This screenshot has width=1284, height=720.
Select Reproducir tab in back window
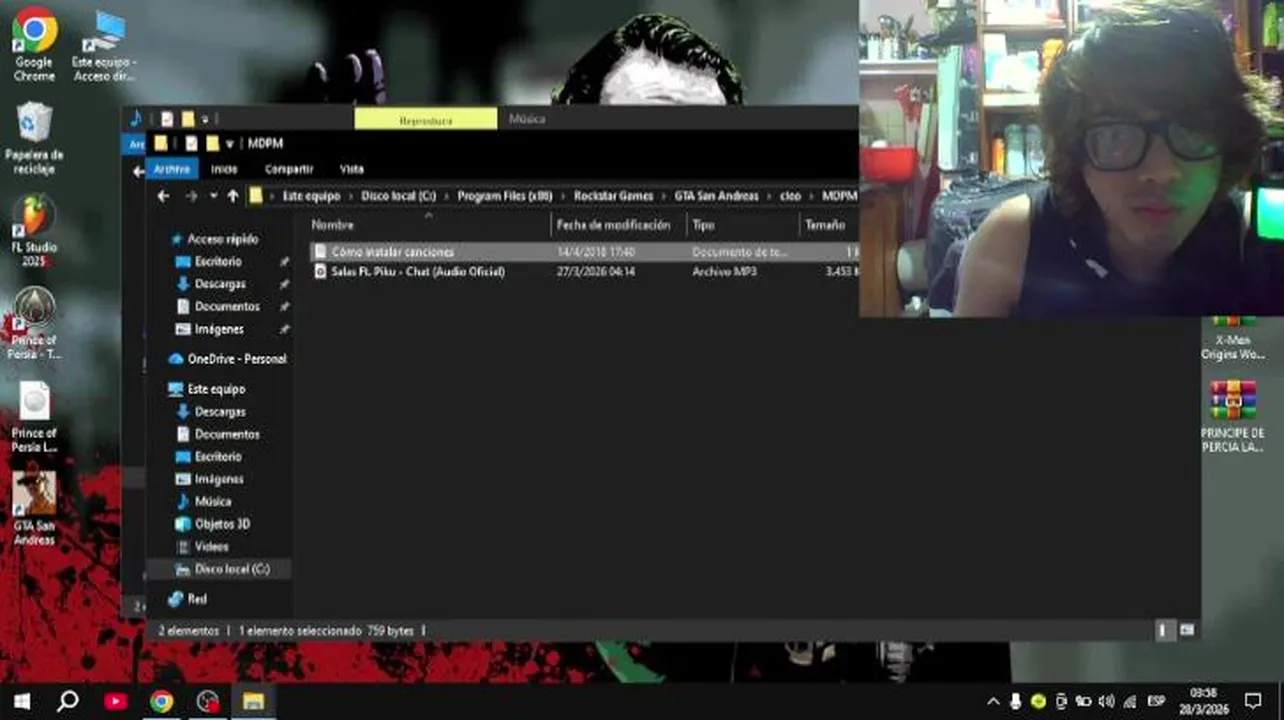click(426, 119)
